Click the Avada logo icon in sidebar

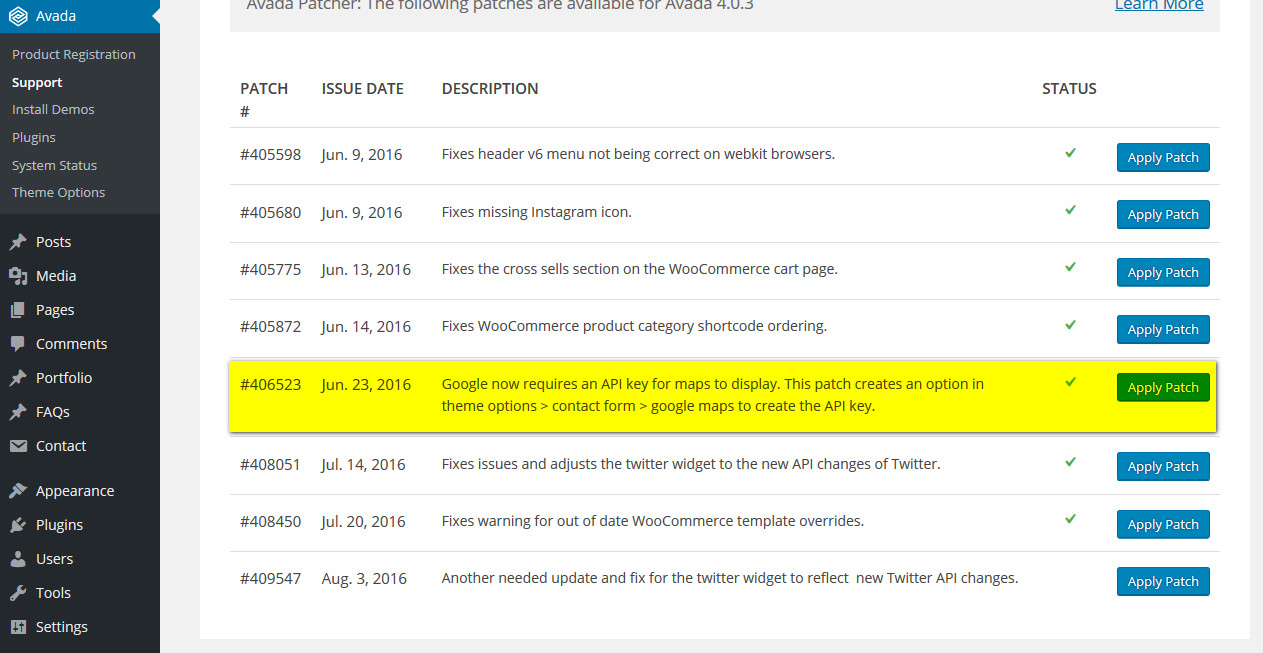pyautogui.click(x=18, y=16)
